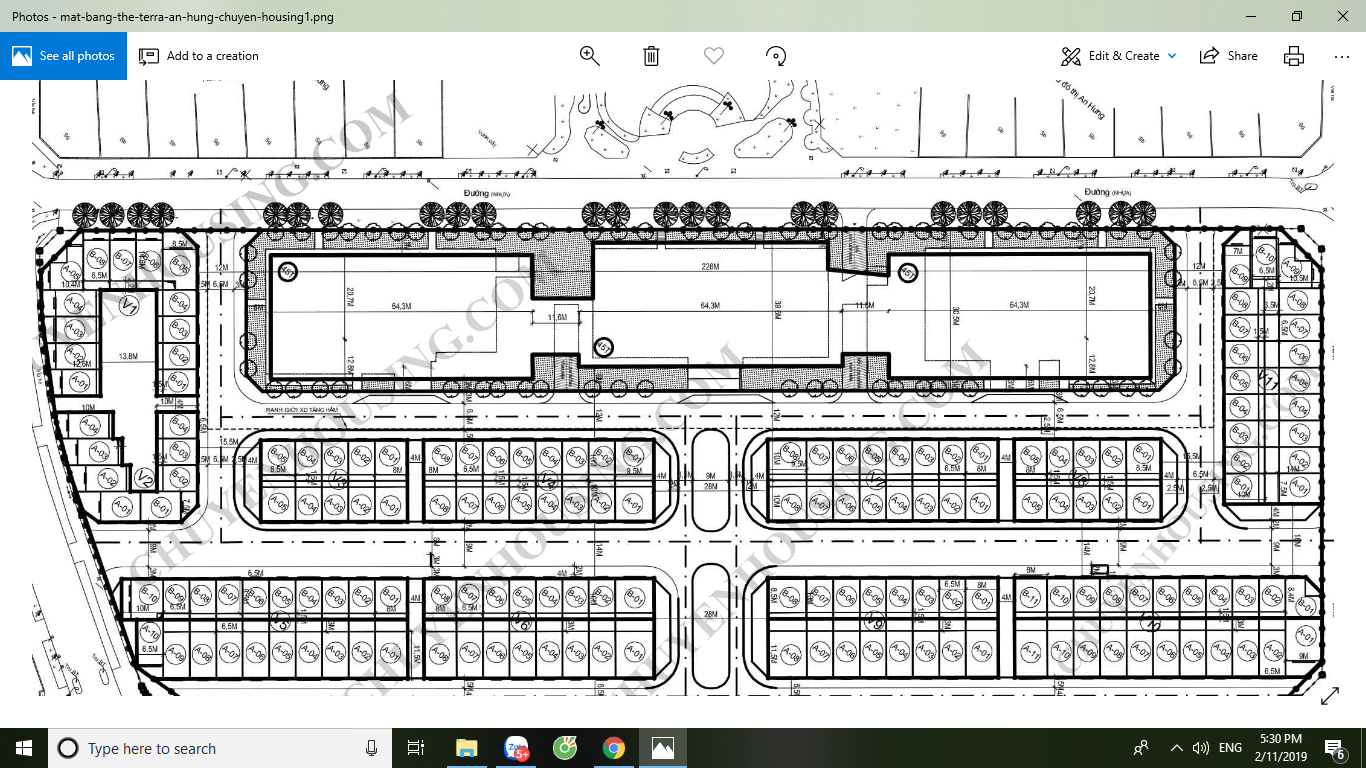Viewport: 1366px width, 768px height.
Task: Open File Explorer from the taskbar
Action: 466,748
